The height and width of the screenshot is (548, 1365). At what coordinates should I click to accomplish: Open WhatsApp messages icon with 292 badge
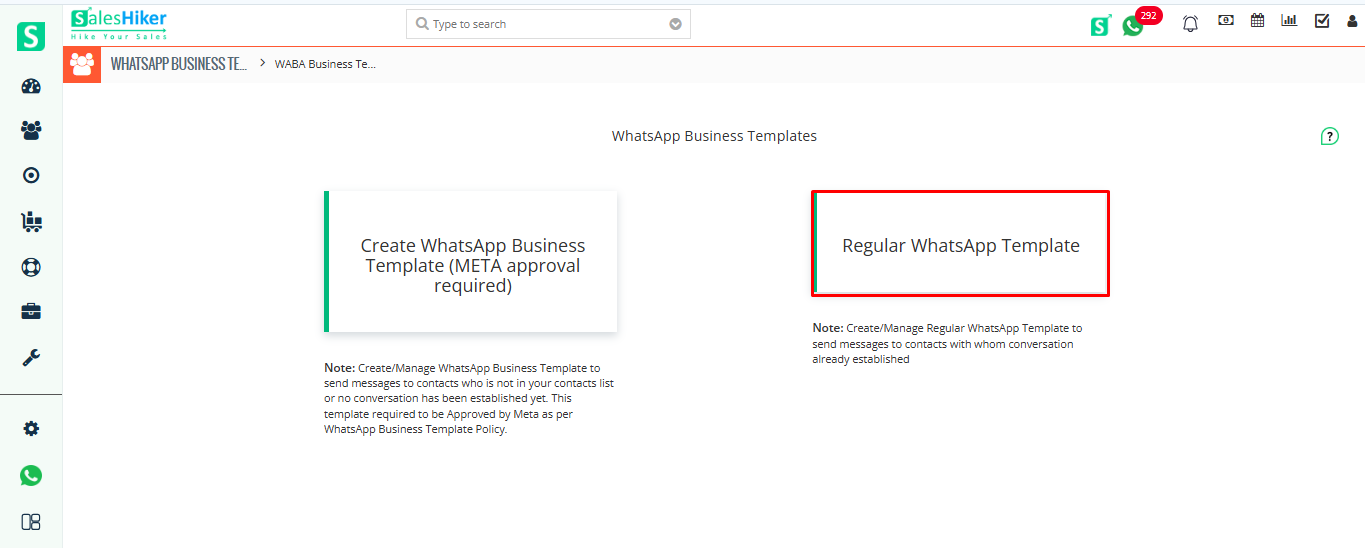[x=1133, y=26]
